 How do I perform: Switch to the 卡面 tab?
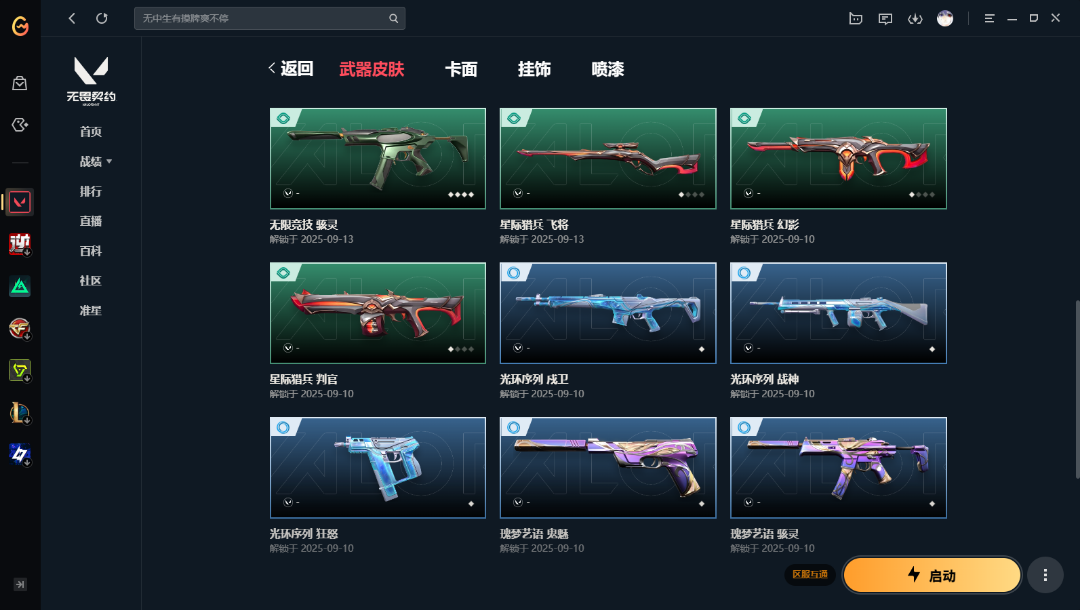pos(461,69)
